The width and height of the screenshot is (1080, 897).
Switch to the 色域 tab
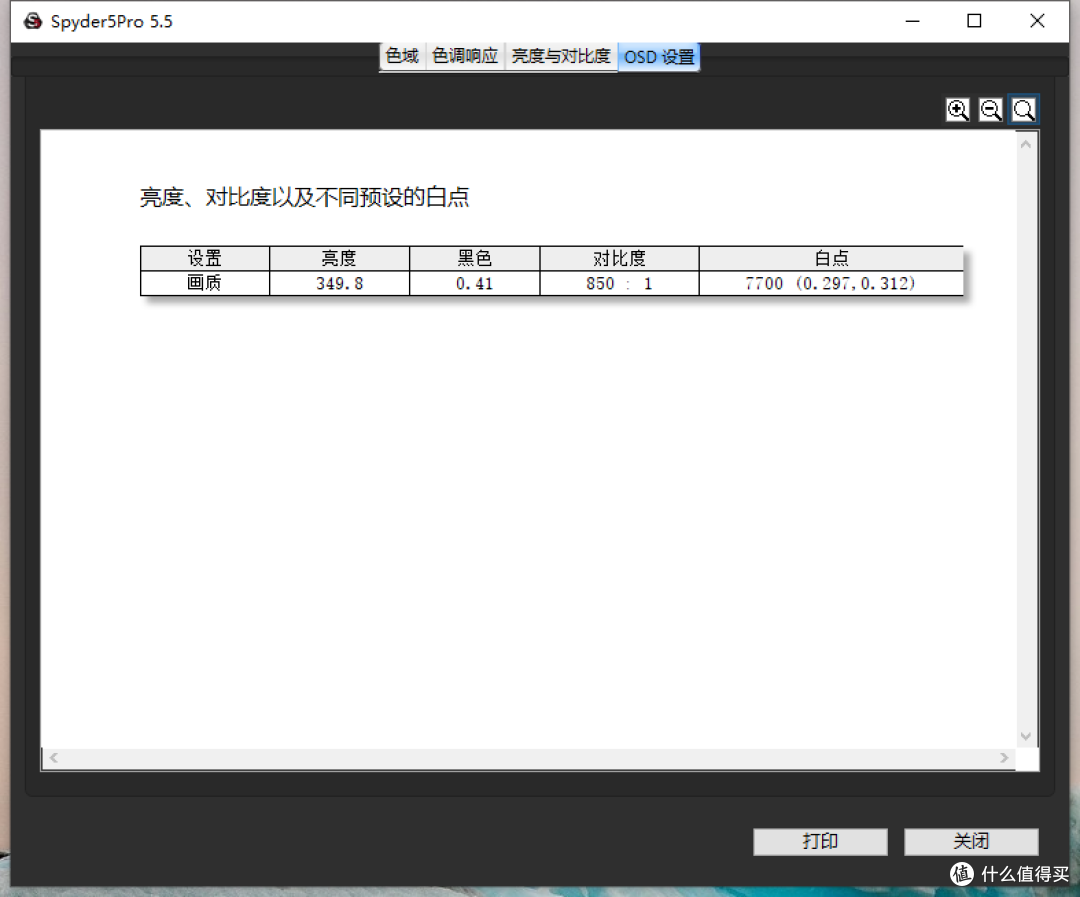point(402,56)
